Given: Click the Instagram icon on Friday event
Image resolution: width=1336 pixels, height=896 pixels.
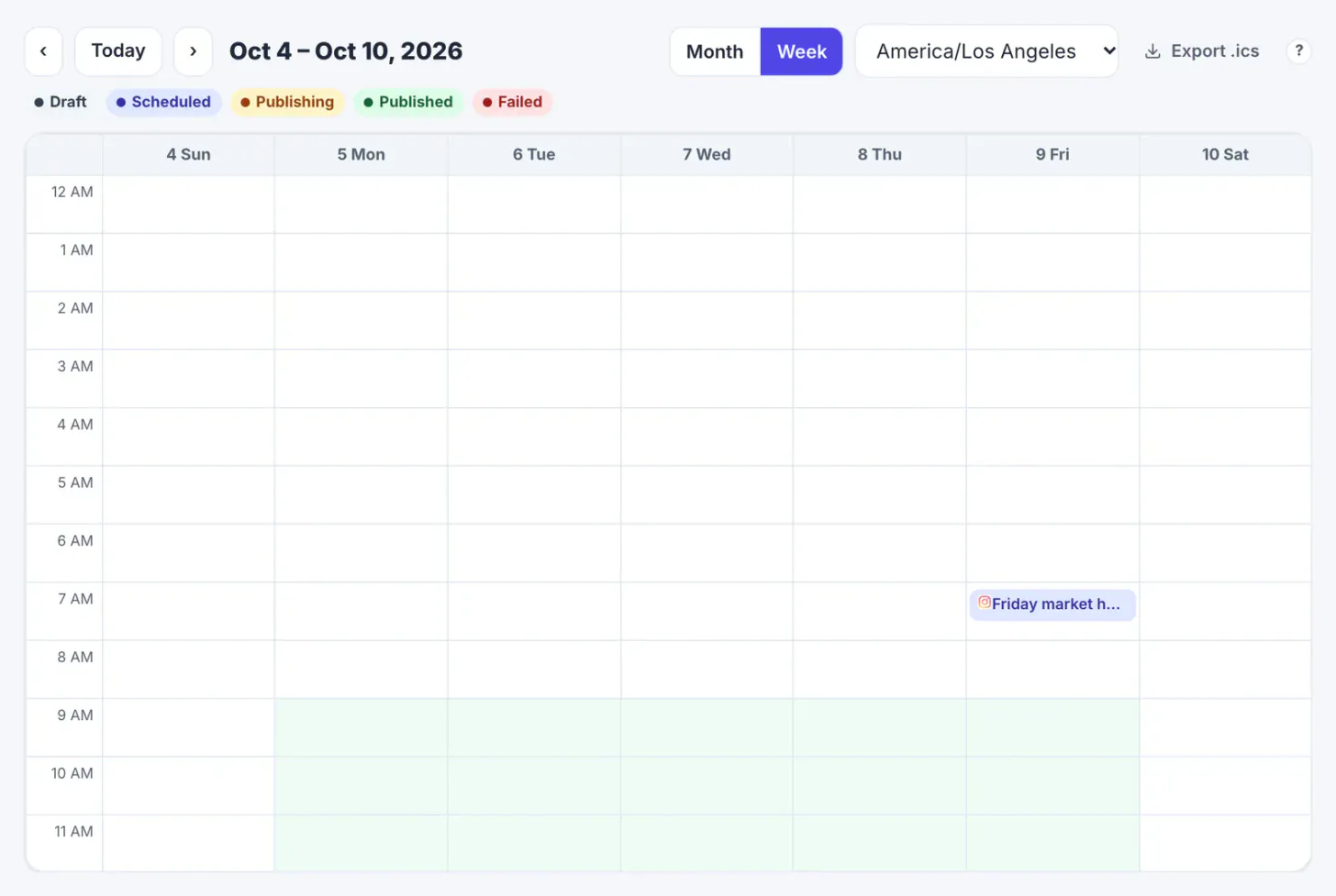Looking at the screenshot, I should click(x=984, y=603).
